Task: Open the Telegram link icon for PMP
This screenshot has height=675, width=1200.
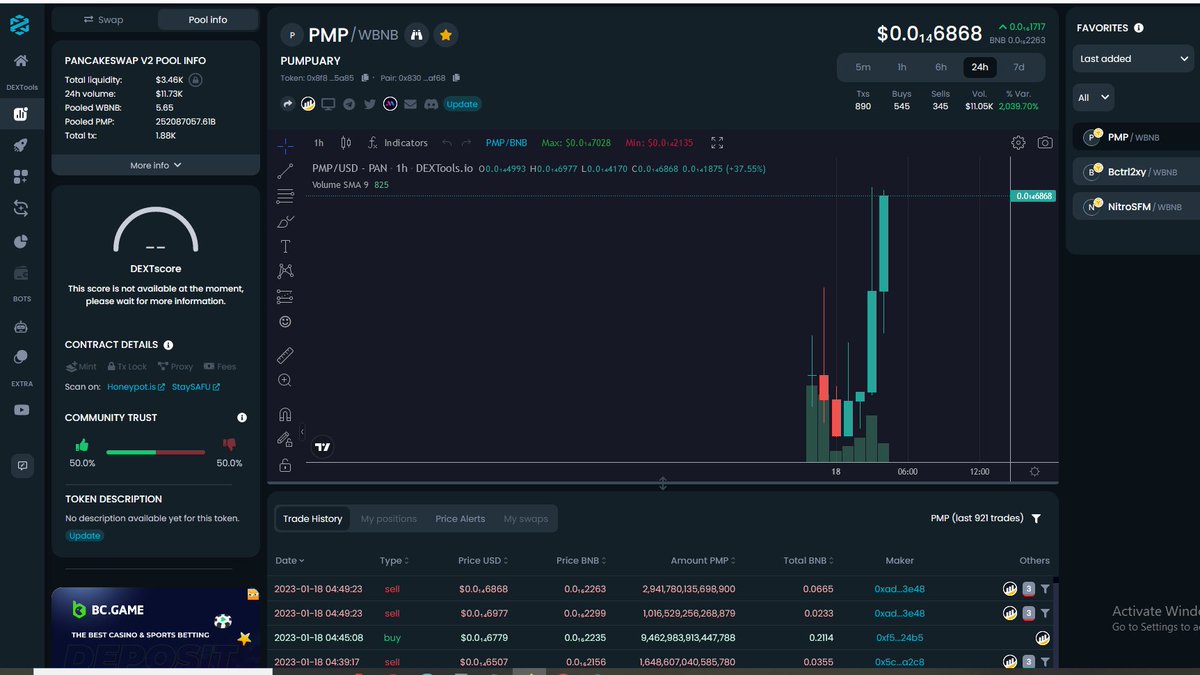Action: [349, 104]
